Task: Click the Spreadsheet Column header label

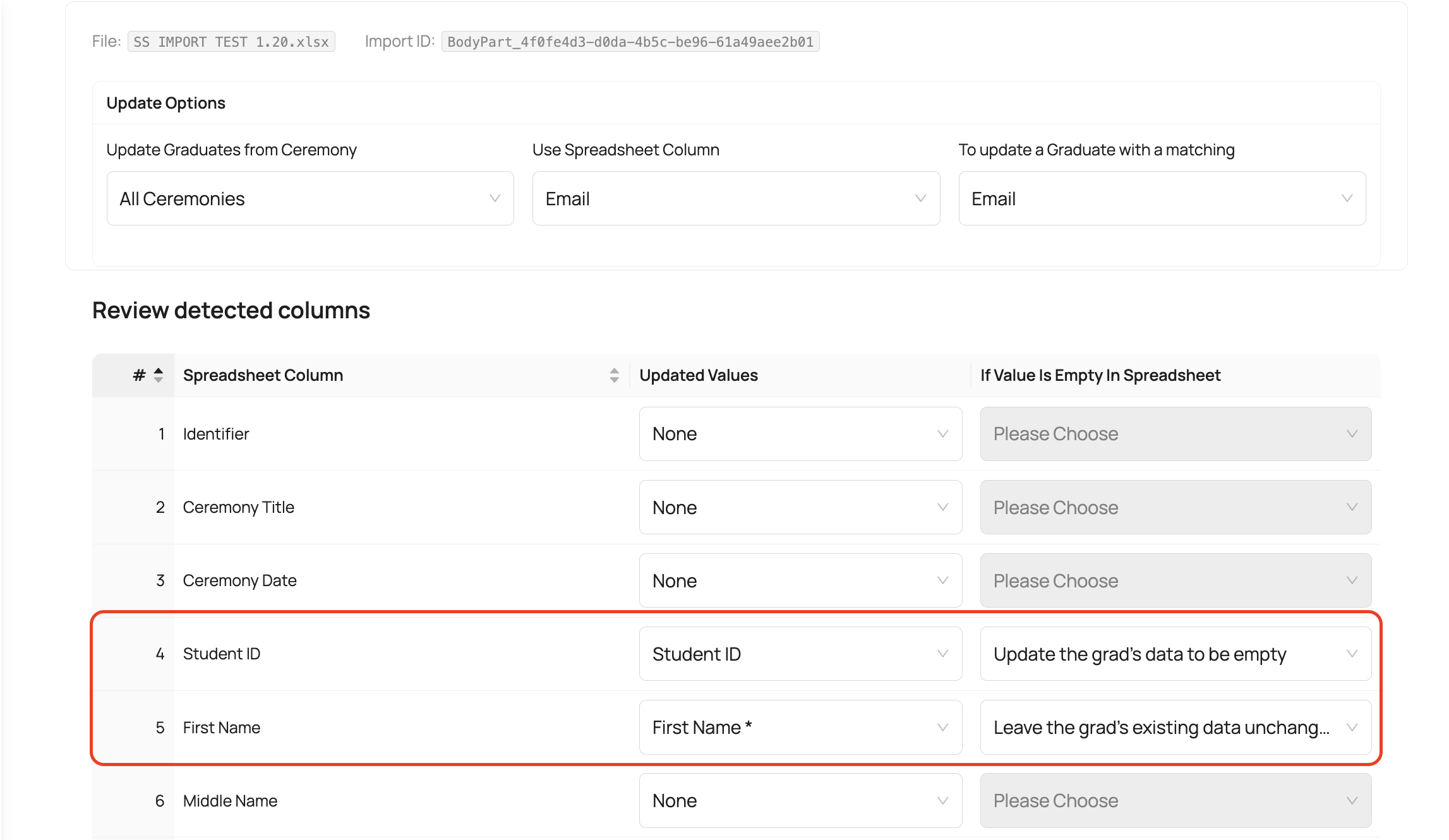Action: coord(263,375)
